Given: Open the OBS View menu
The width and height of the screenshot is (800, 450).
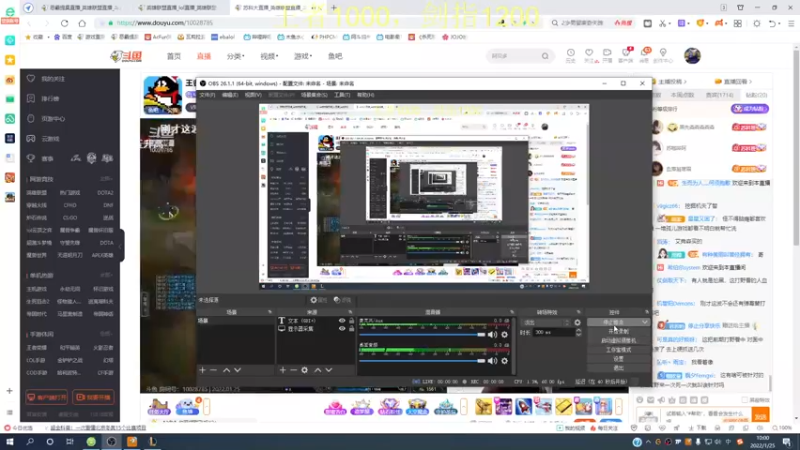Looking at the screenshot, I should (253, 95).
